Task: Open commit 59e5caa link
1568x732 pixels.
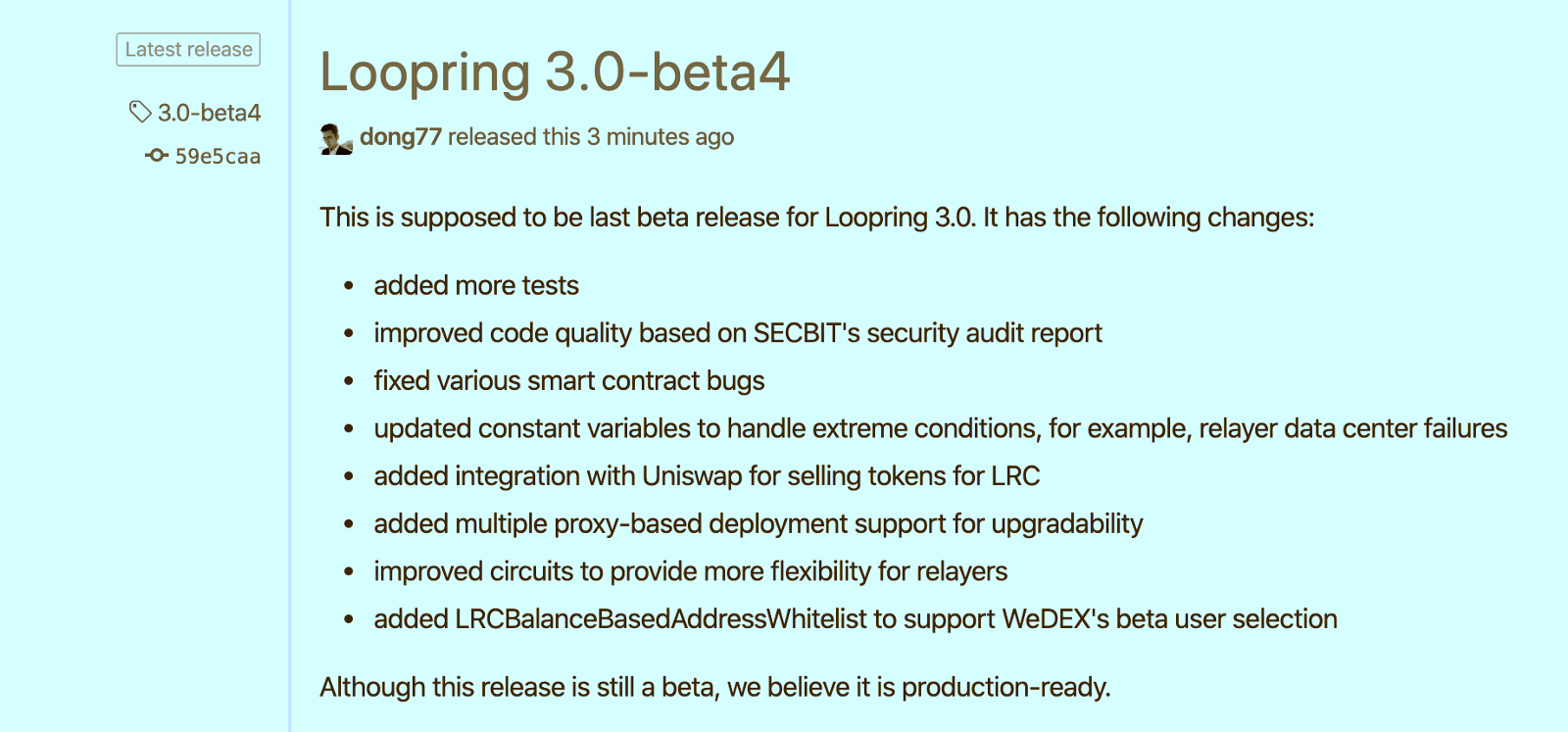Action: [218, 156]
